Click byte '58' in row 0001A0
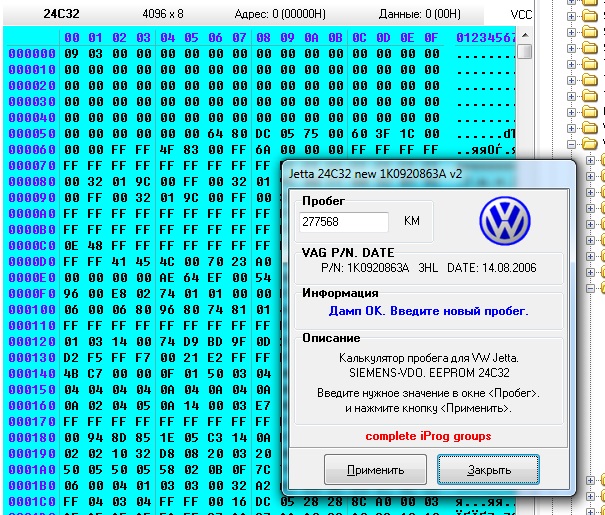Screen dimensions: 605x515 coord(167,470)
